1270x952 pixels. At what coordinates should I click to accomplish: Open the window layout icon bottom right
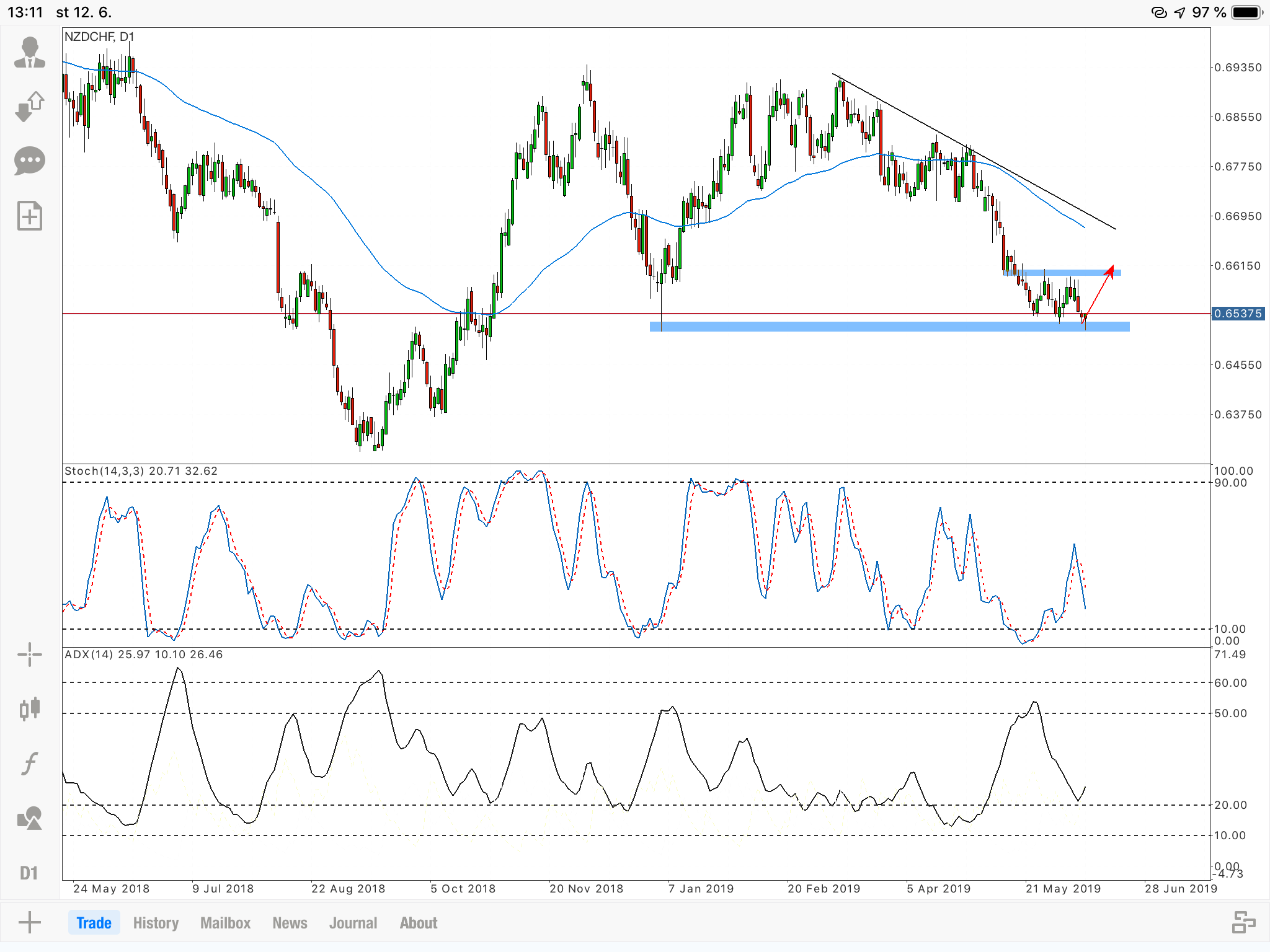[1243, 922]
